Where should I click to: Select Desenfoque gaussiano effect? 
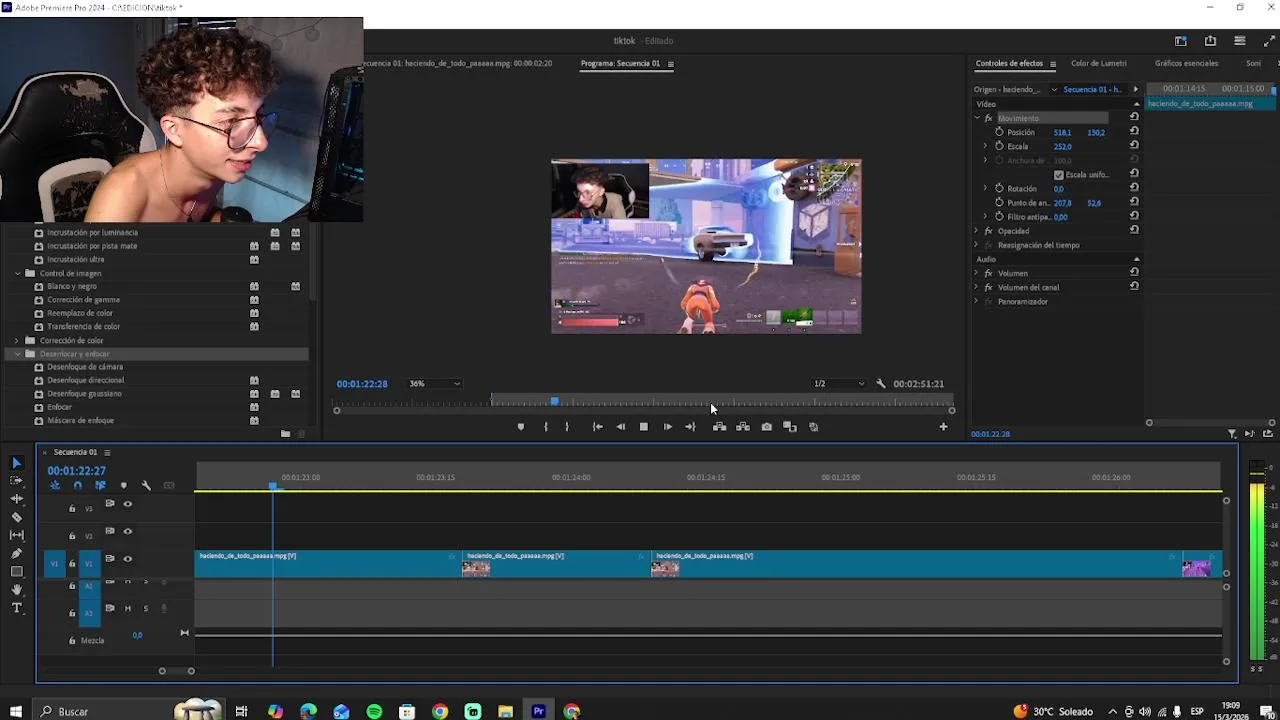click(84, 393)
